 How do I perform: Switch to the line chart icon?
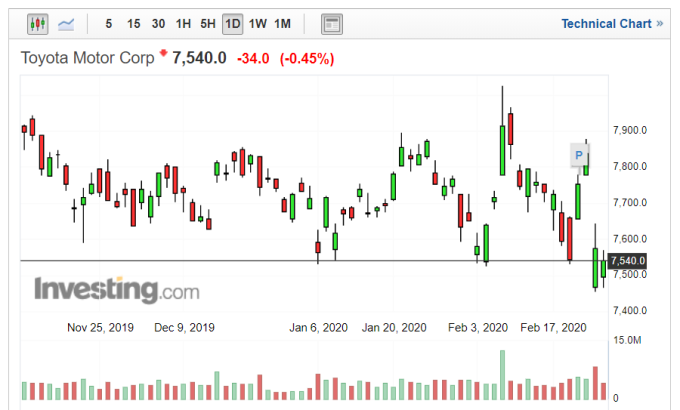pos(66,24)
